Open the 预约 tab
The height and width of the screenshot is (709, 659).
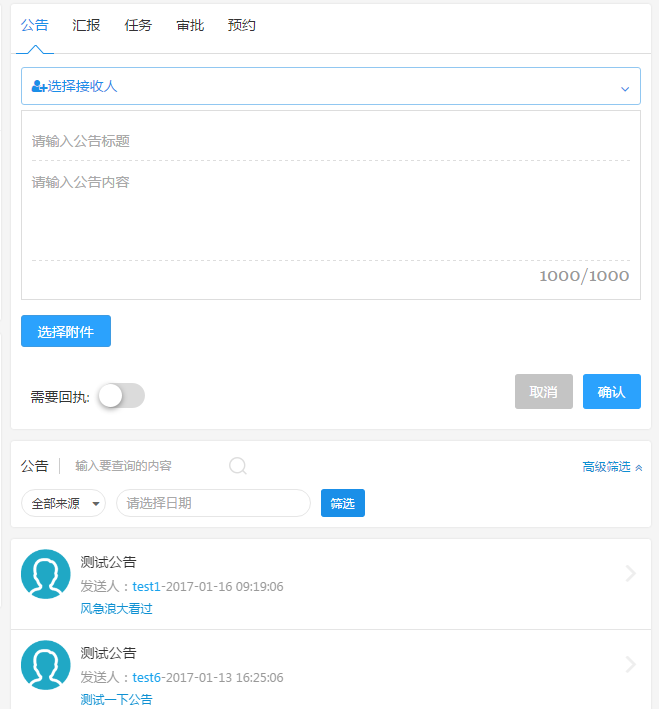click(x=242, y=25)
